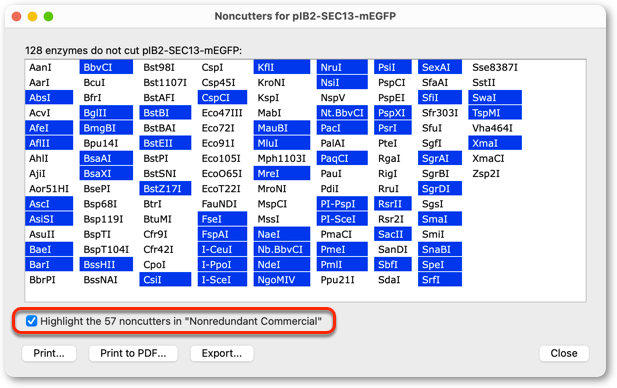
Task: Select enzyme CspI
Action: (212, 67)
